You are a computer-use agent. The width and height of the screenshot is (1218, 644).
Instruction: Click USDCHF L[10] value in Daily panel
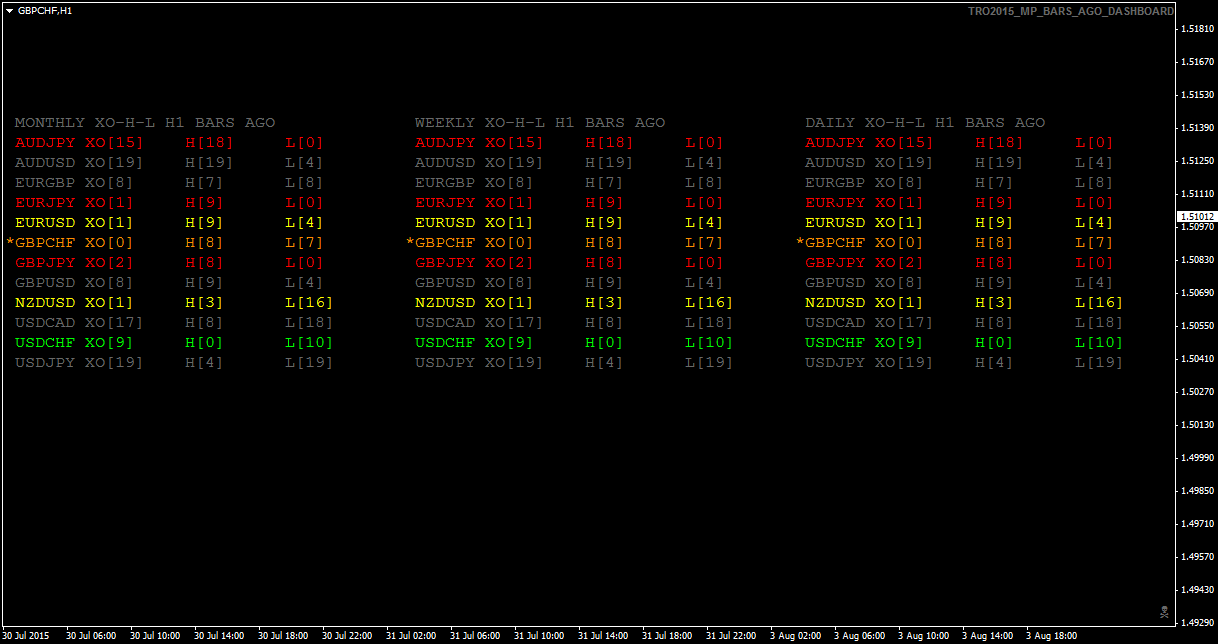point(1099,343)
